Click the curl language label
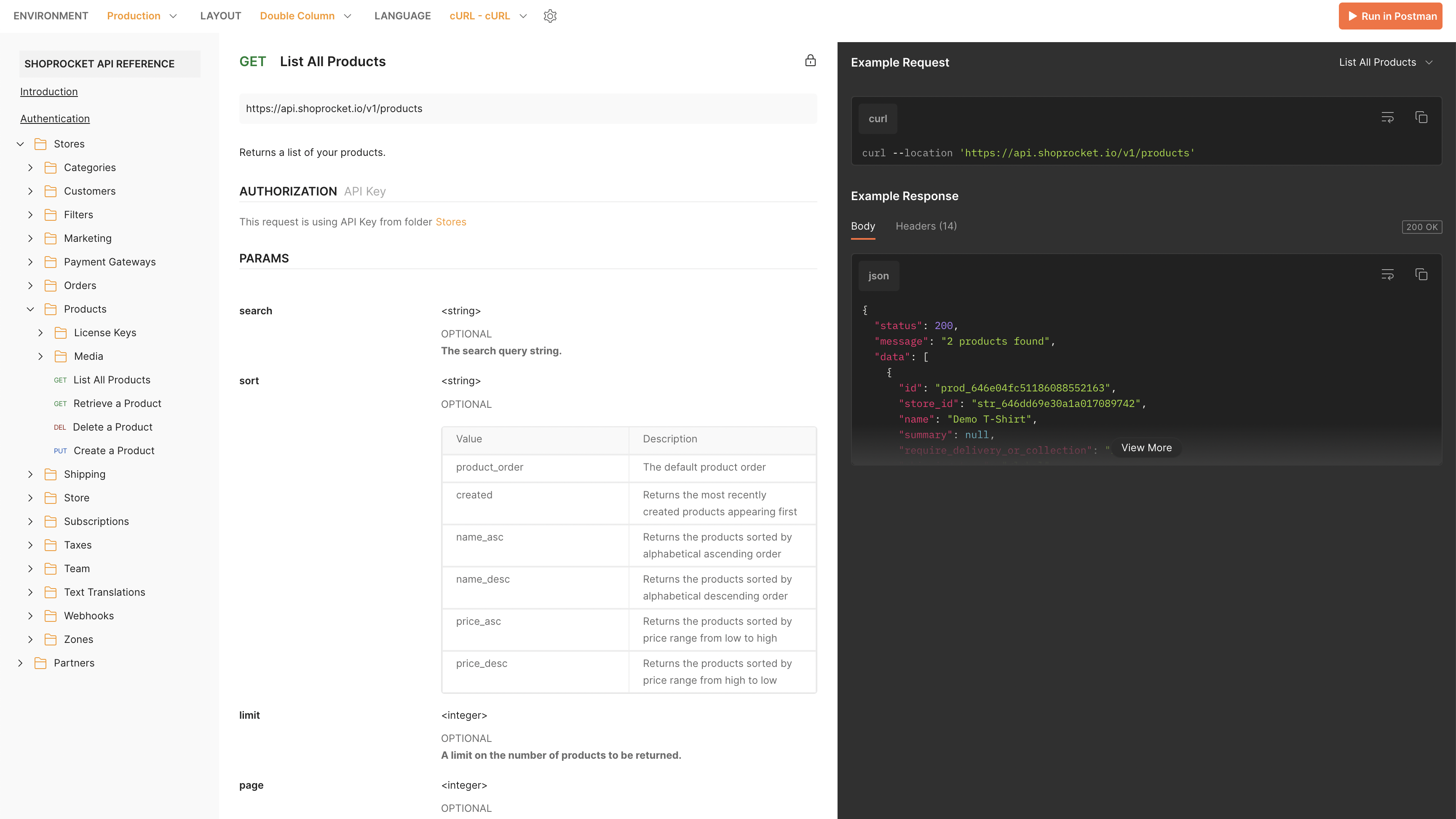This screenshot has height=819, width=1456. (877, 119)
